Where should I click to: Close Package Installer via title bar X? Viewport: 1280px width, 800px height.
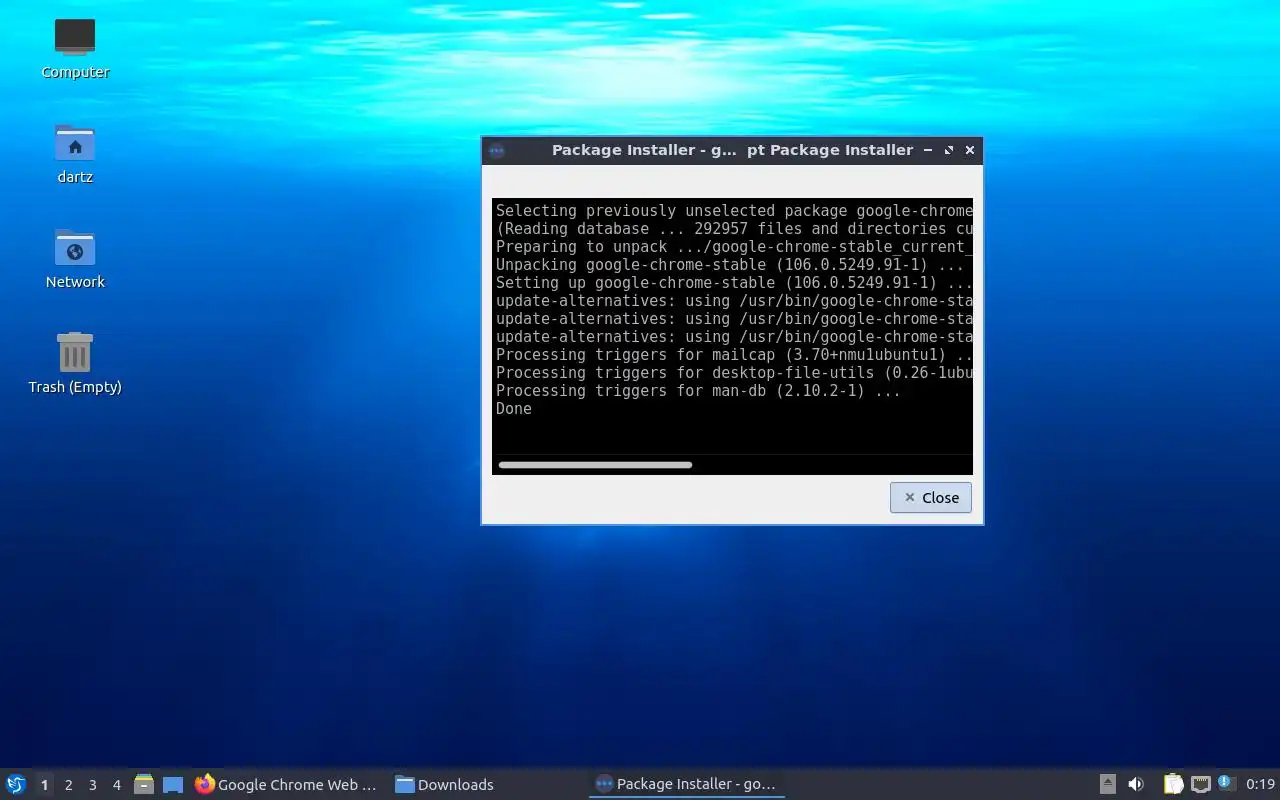(x=970, y=150)
